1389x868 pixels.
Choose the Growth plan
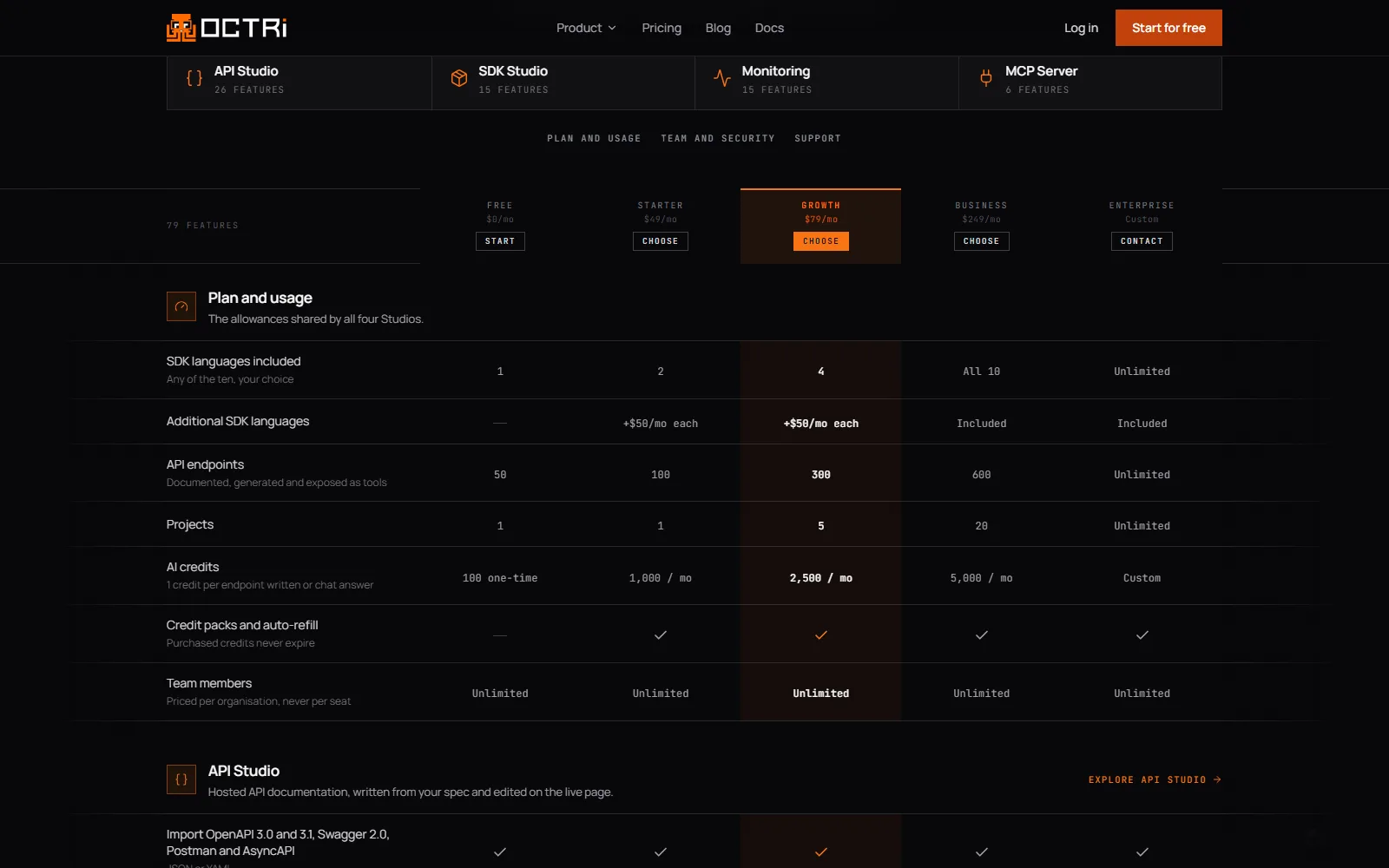[821, 241]
